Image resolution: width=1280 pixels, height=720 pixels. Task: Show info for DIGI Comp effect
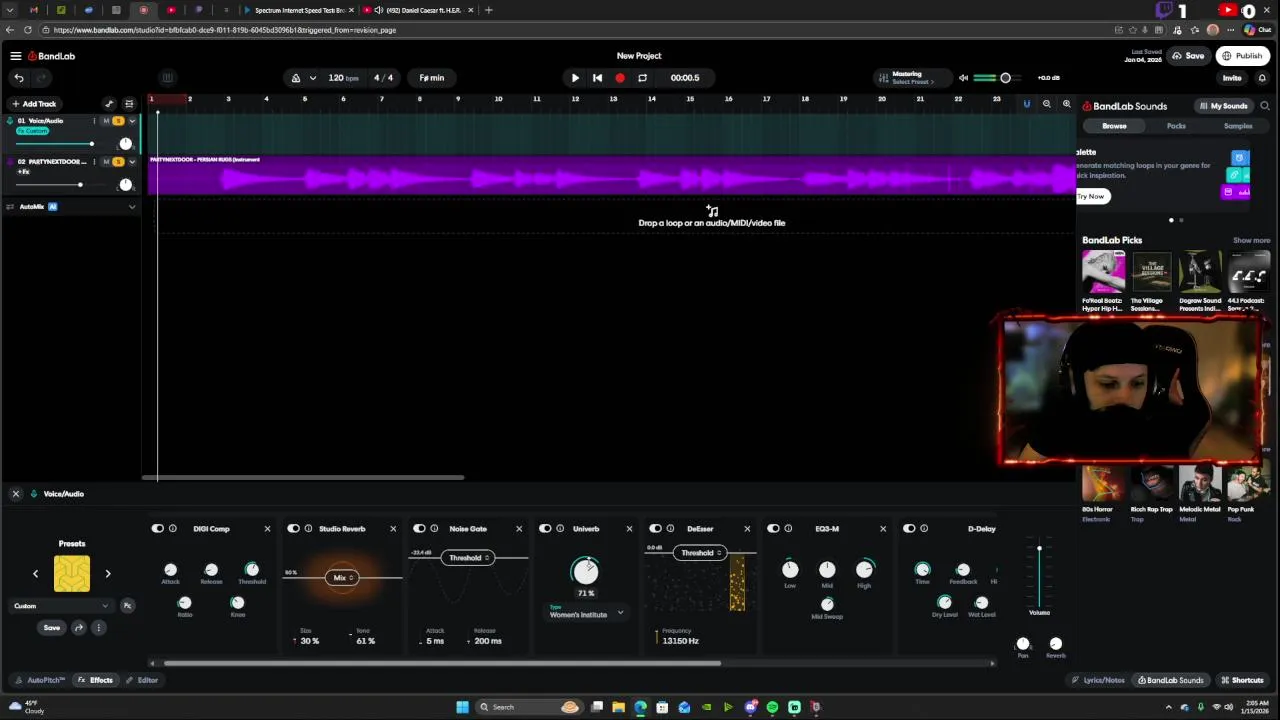coord(173,529)
